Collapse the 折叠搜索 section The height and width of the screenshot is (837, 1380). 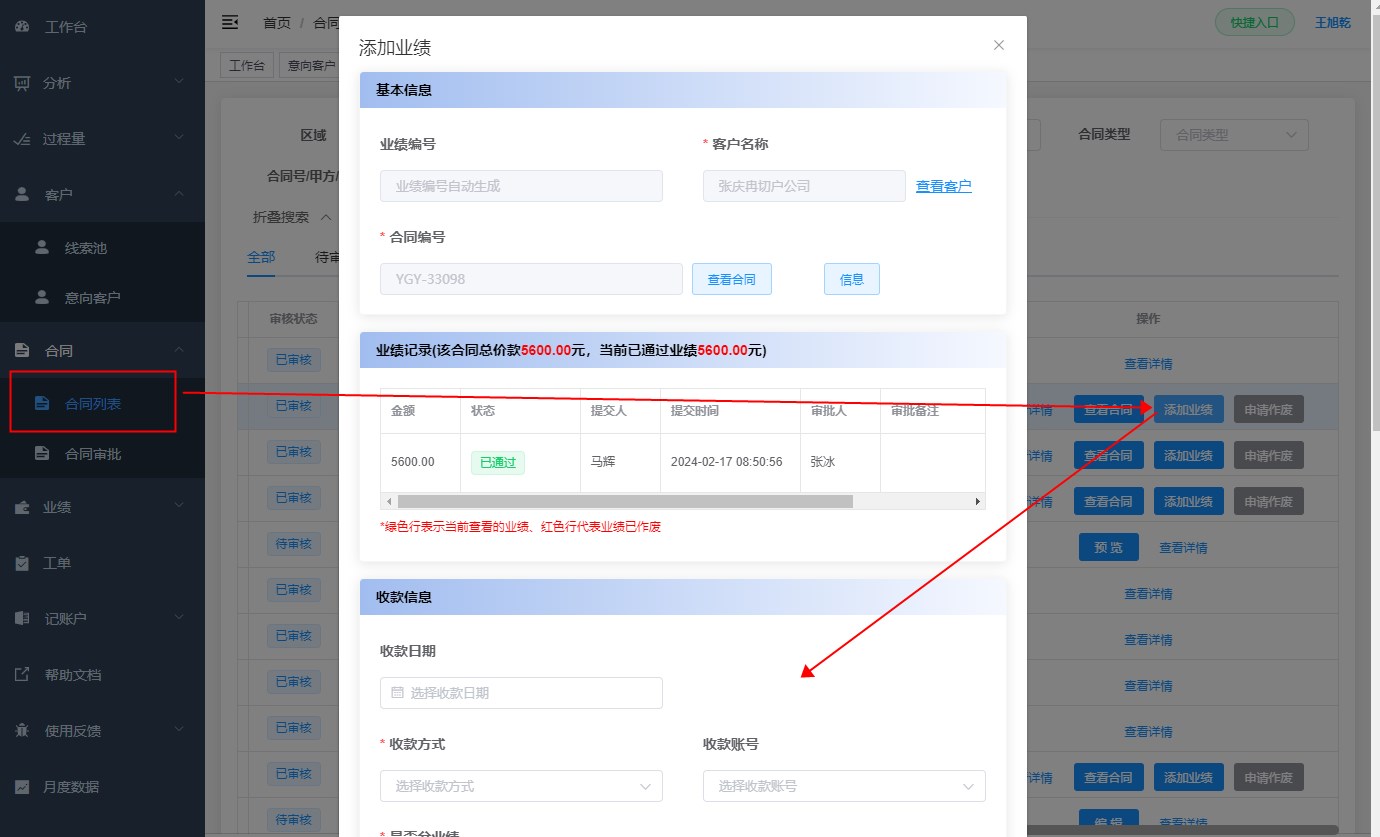pos(293,216)
